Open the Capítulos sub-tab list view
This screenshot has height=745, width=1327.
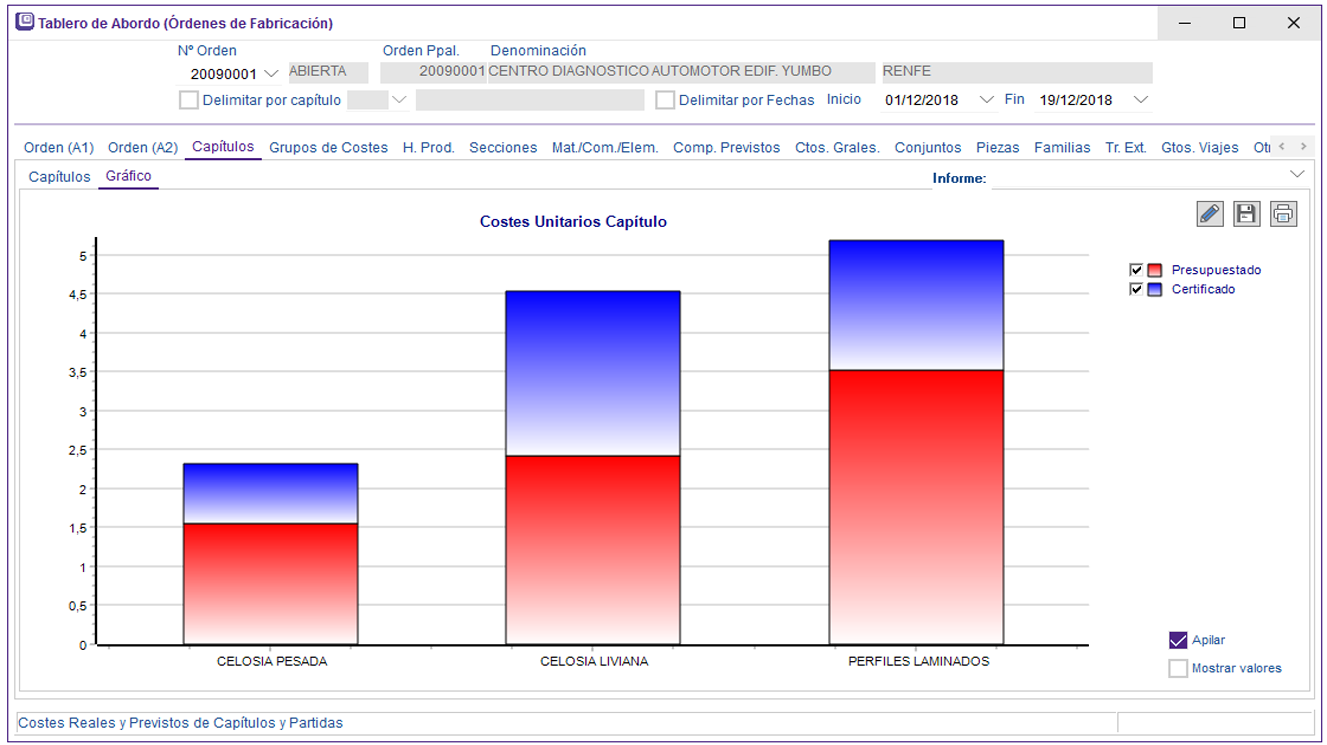pos(59,176)
